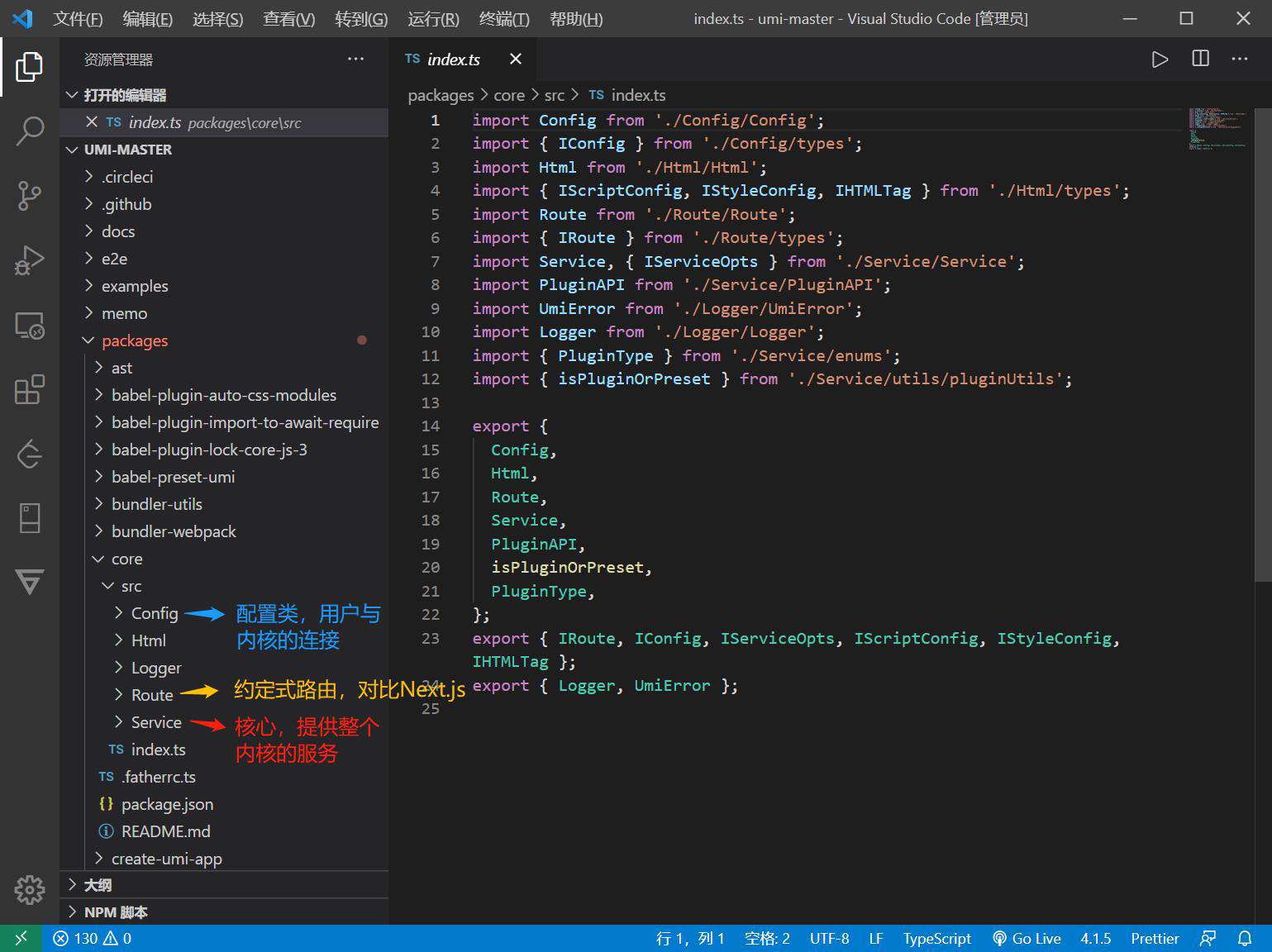The image size is (1272, 952).
Task: Collapse the packages folder
Action: (224, 340)
